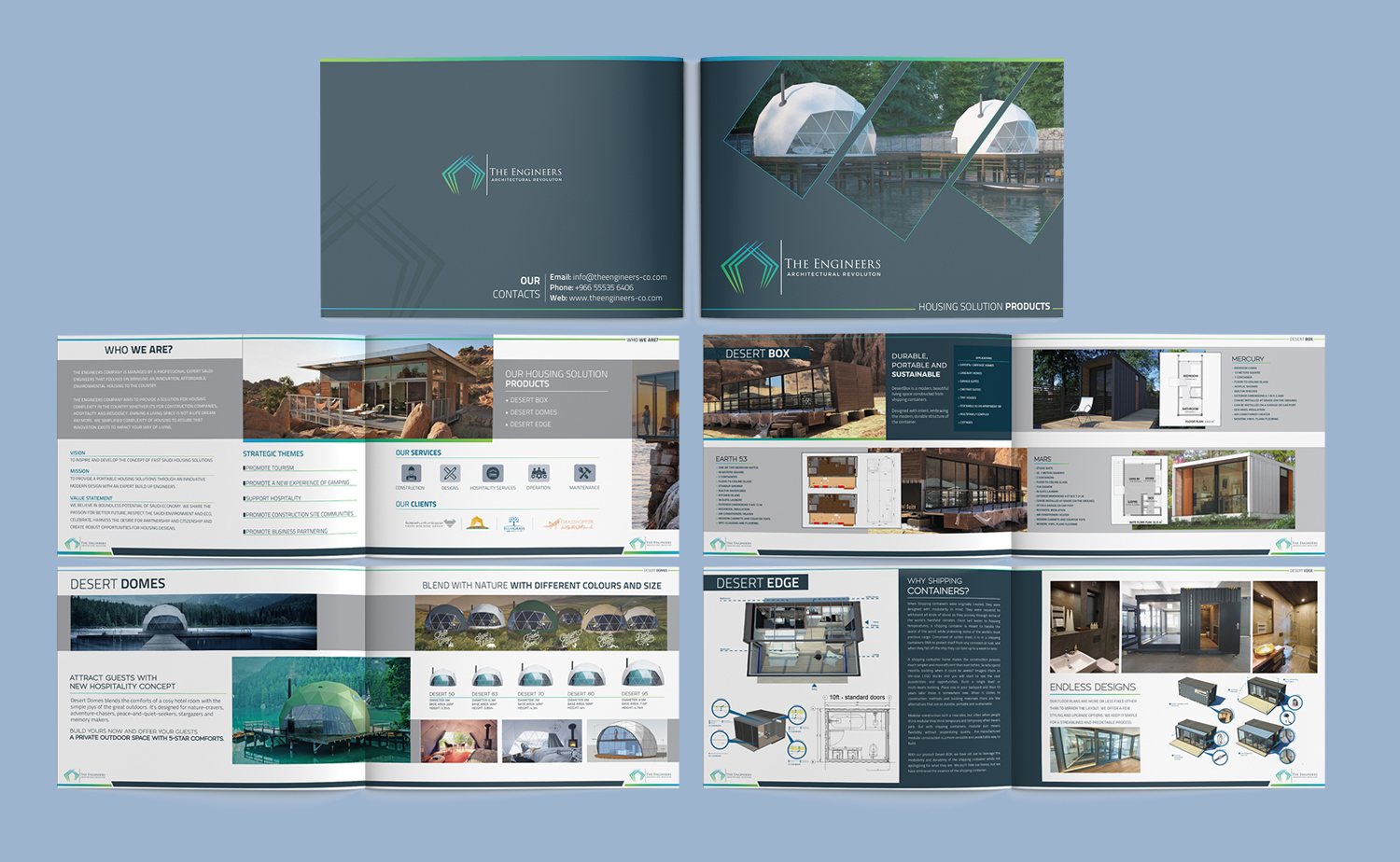Click The Engineers logo on the front cover

(x=801, y=267)
